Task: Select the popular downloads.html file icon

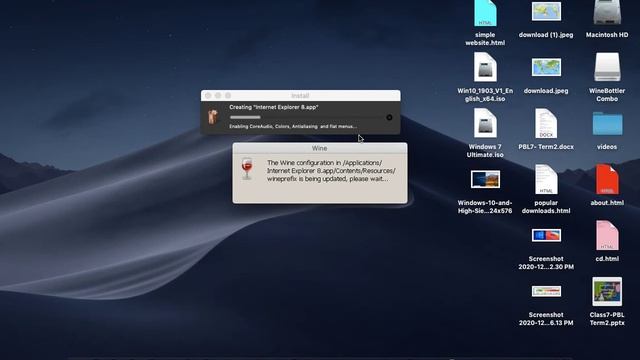Action: point(546,179)
